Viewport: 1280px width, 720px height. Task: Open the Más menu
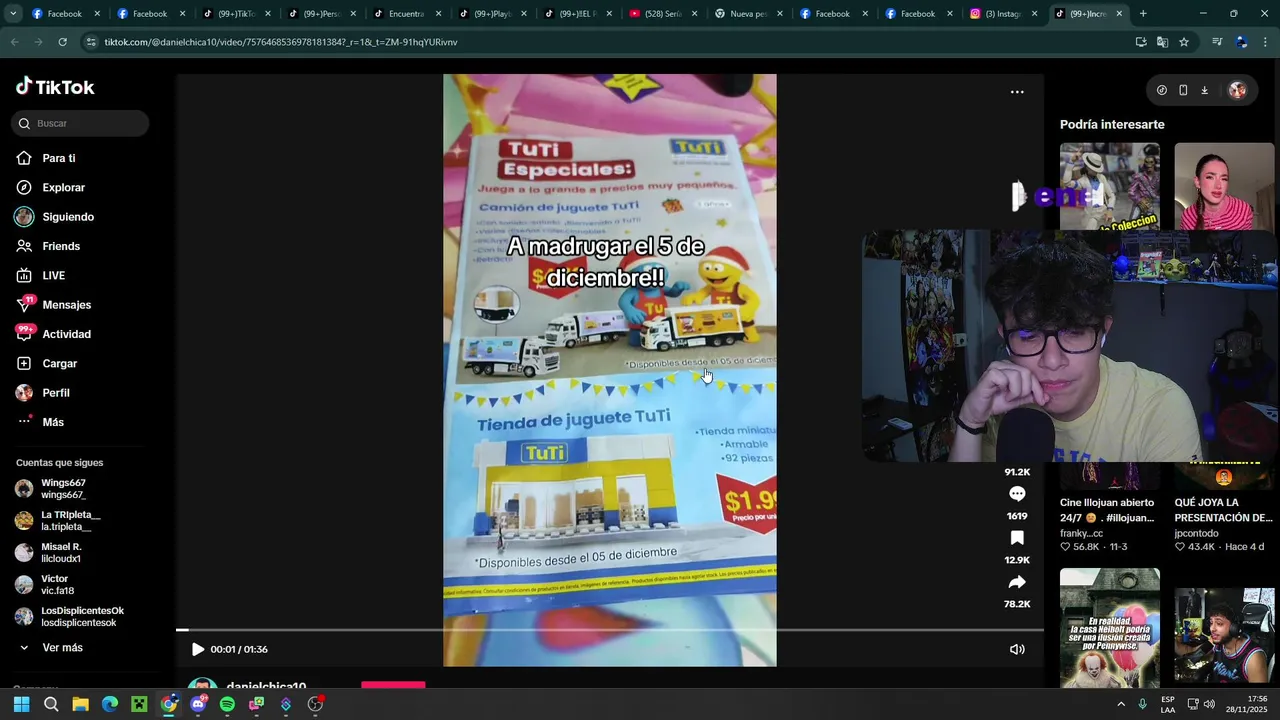(x=41, y=422)
